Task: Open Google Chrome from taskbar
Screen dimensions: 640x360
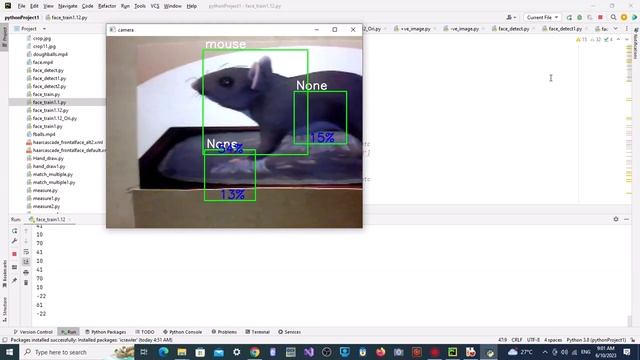Action: 255,352
